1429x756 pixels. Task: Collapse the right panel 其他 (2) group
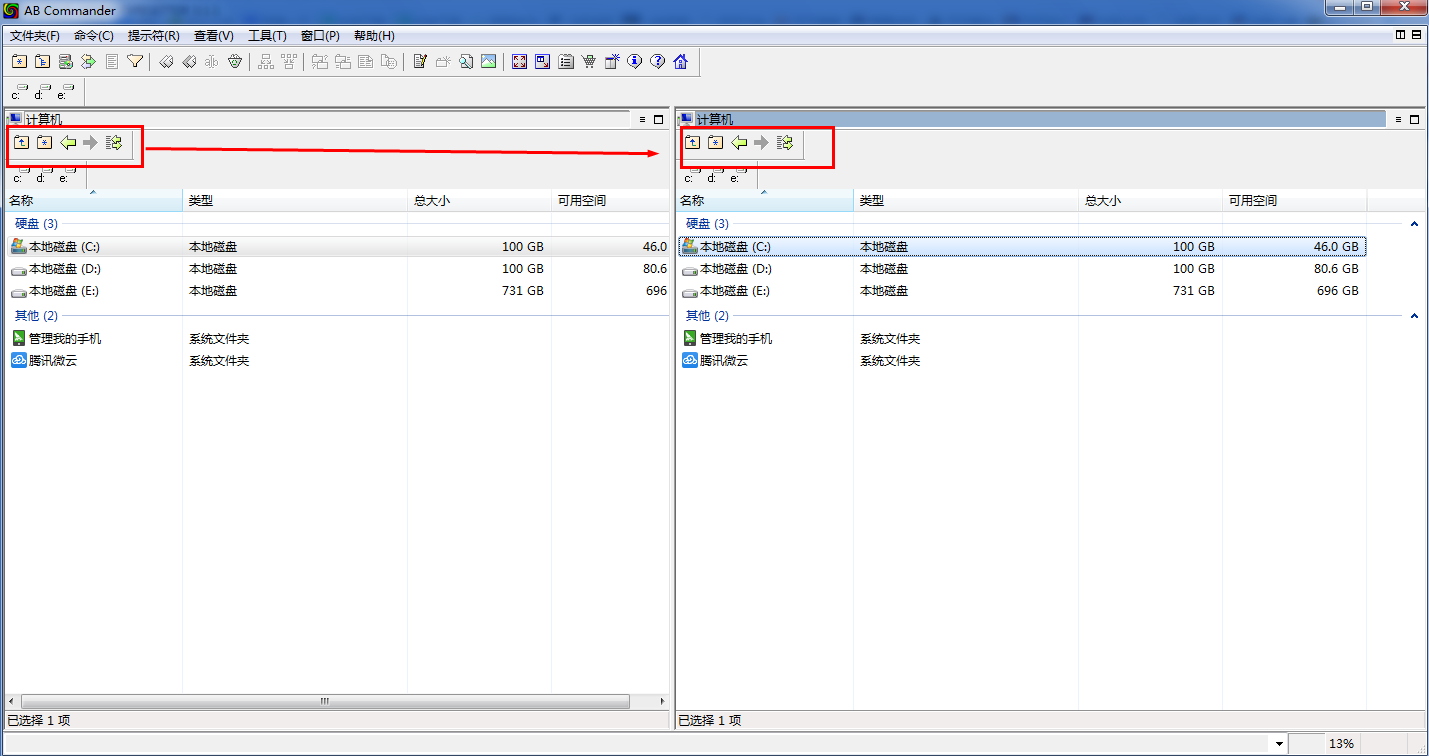tap(1414, 316)
